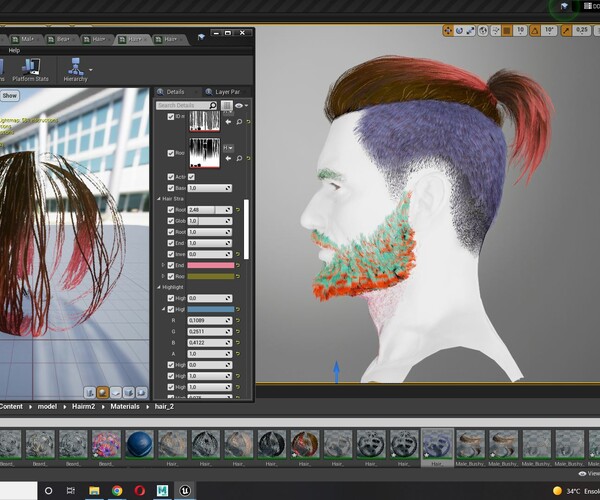
Task: Toggle the Actr value checkbox
Action: [191, 177]
